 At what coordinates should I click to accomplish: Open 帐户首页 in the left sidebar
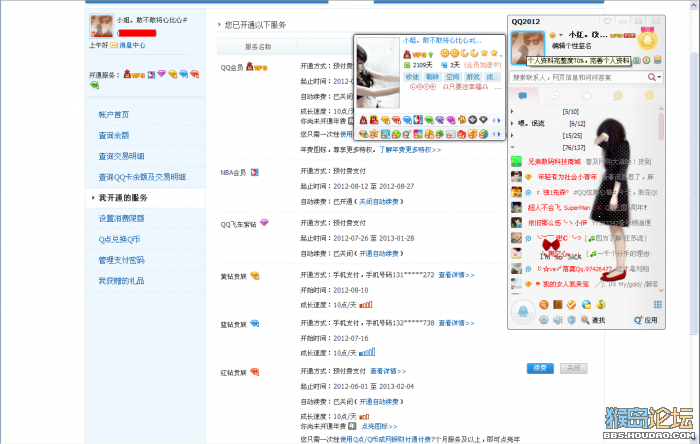tap(114, 115)
